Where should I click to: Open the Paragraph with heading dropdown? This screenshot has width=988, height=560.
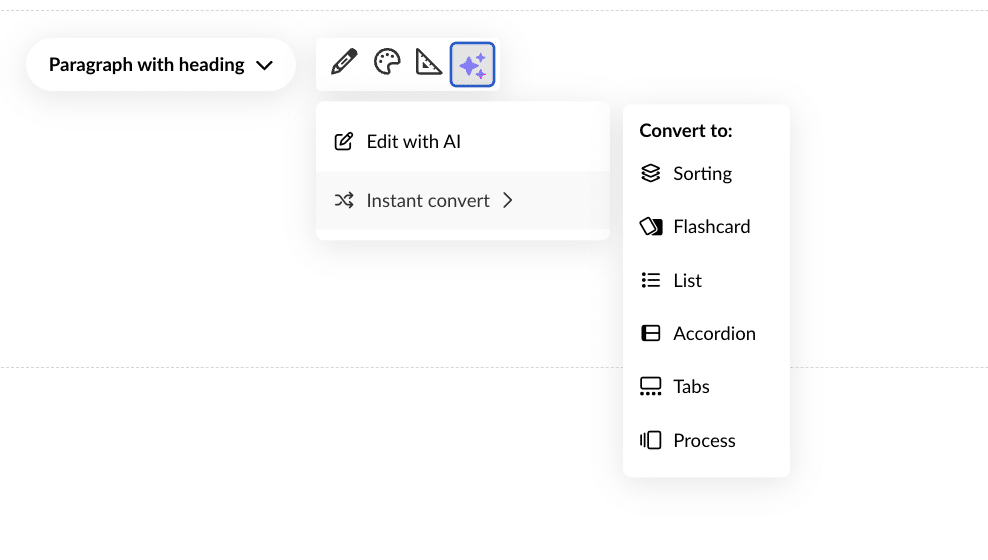[147, 65]
